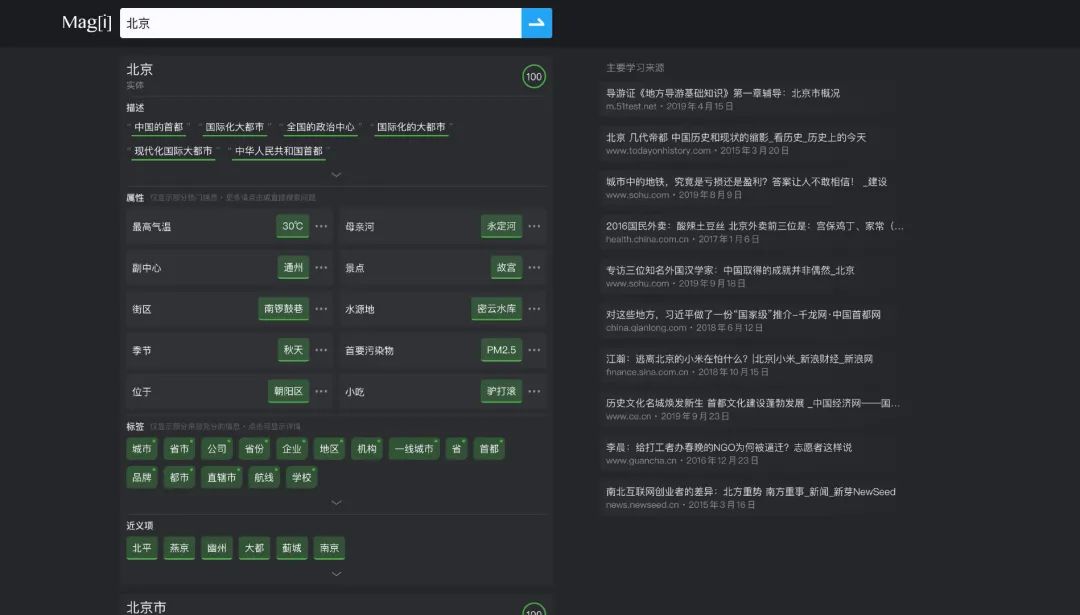Click the 100 confidence score badge

pos(534,76)
